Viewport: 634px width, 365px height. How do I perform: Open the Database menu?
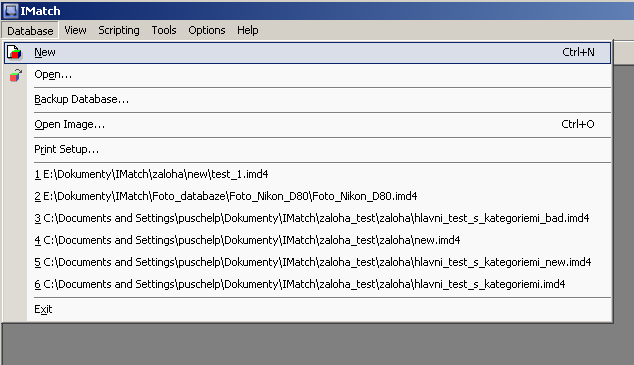point(30,30)
